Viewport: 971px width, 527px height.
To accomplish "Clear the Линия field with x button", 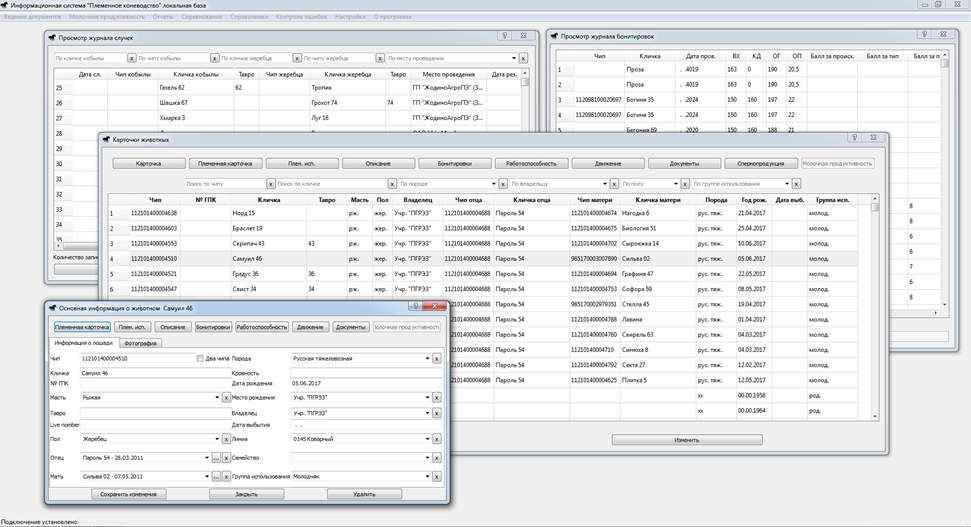I will [x=436, y=439].
